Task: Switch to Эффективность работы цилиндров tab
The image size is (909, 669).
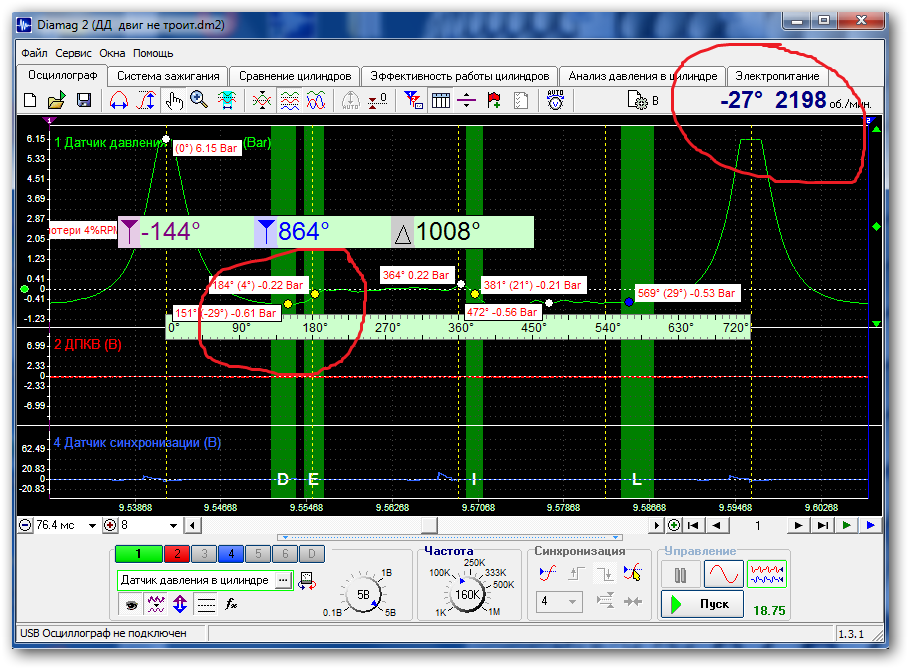Action: pyautogui.click(x=459, y=76)
